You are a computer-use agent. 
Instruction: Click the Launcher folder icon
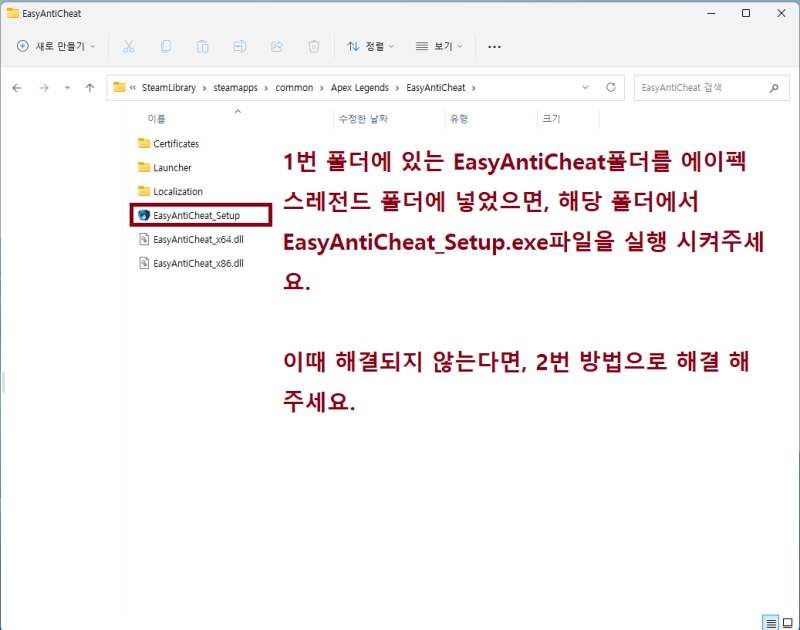144,167
